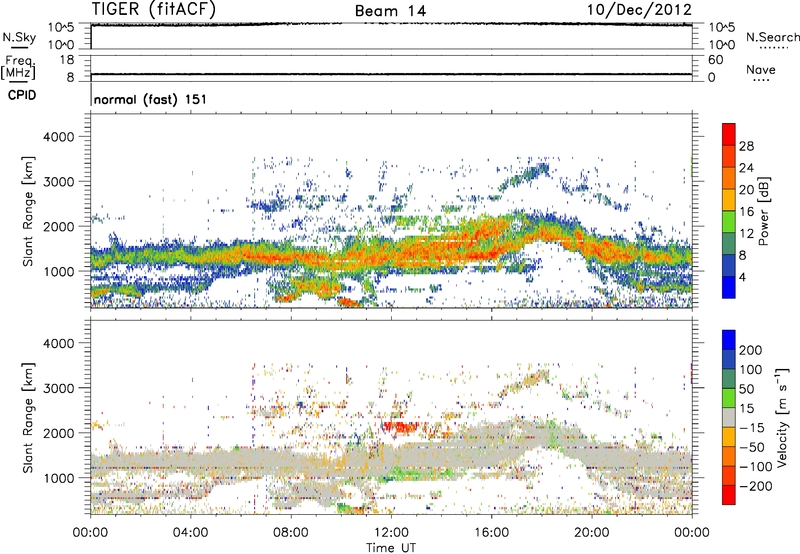Click the 28 label on Power colorbar
Screen dimensions: 800x554
(746, 146)
